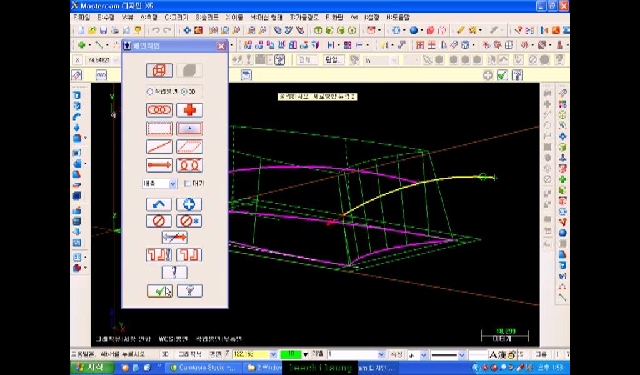Image resolution: width=640 pixels, height=375 pixels.
Task: Open the Toolpaths menu
Action: coord(304,18)
